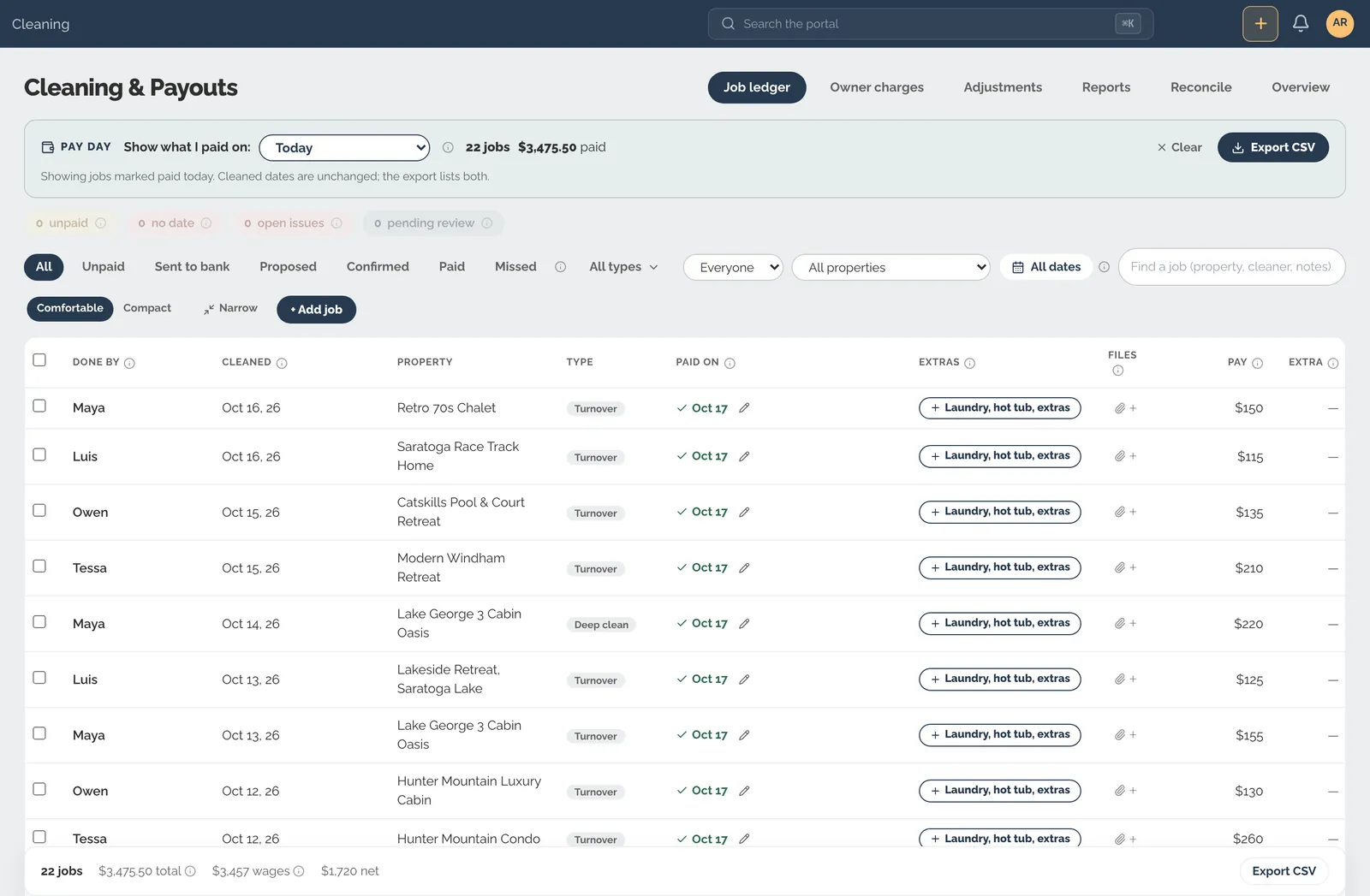This screenshot has width=1370, height=896.
Task: Show info about the total in footer
Action: click(x=190, y=871)
